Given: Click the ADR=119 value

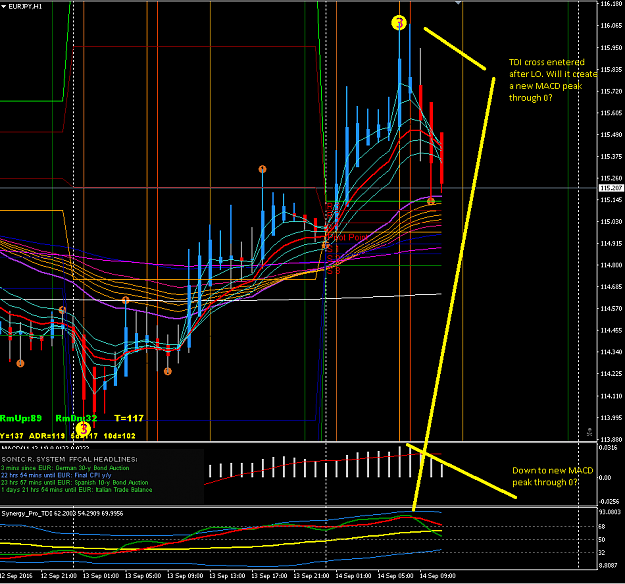Looking at the screenshot, I should [x=47, y=436].
